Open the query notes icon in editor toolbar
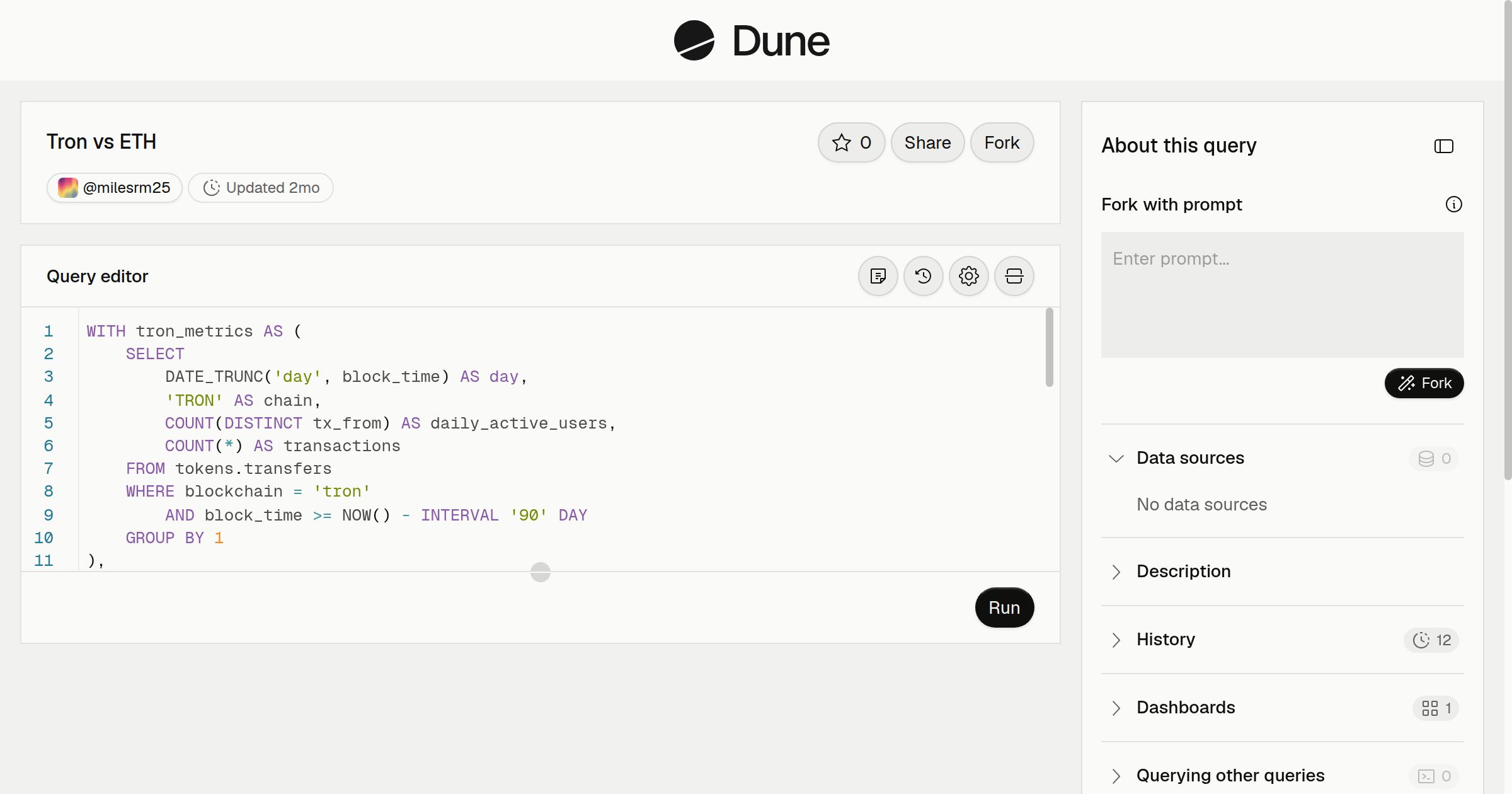 878,276
